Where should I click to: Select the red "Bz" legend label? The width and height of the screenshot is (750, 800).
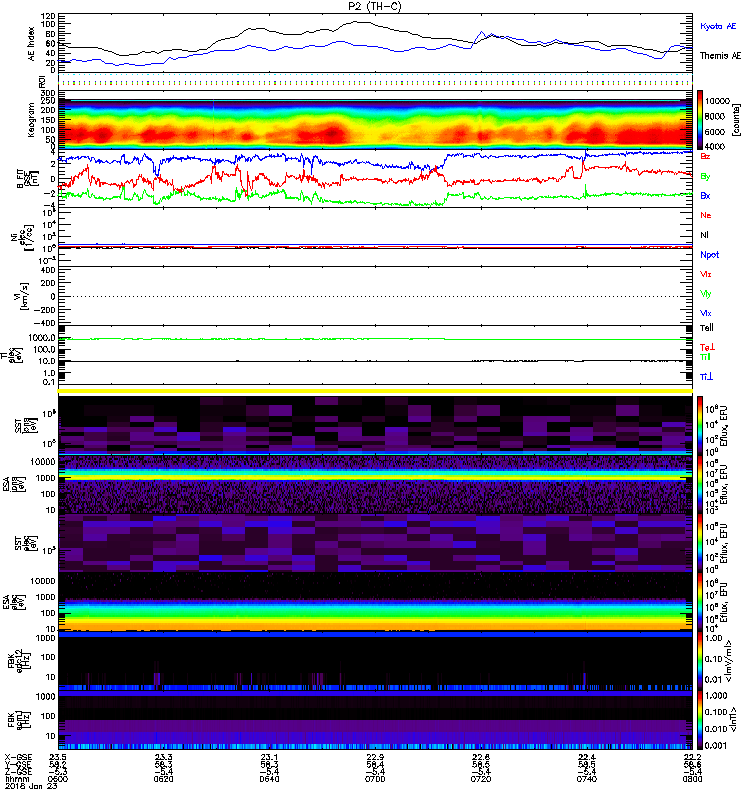click(705, 156)
